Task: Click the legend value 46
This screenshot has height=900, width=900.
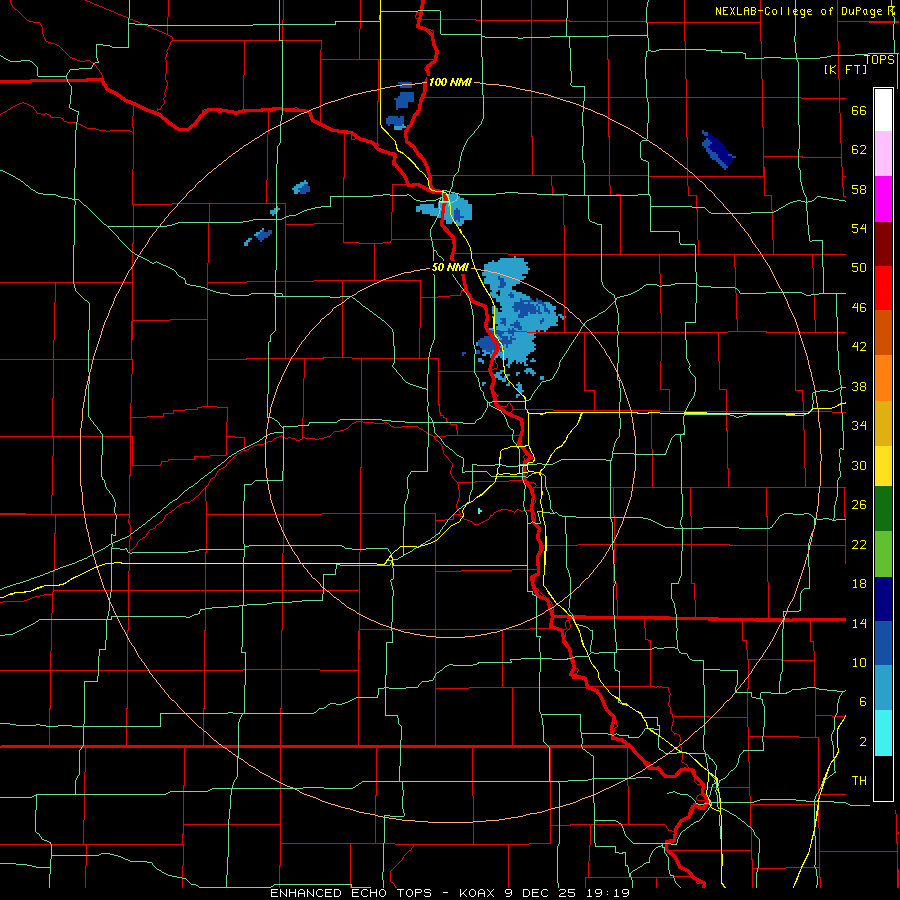Action: pos(859,308)
